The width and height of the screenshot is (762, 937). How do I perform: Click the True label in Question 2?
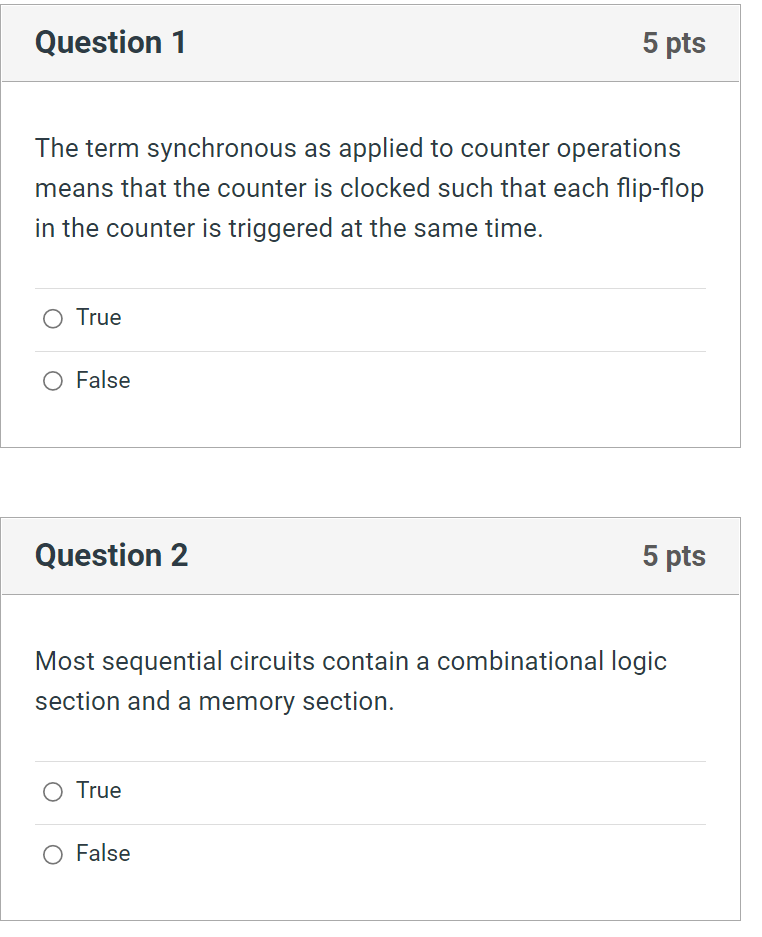(x=97, y=790)
